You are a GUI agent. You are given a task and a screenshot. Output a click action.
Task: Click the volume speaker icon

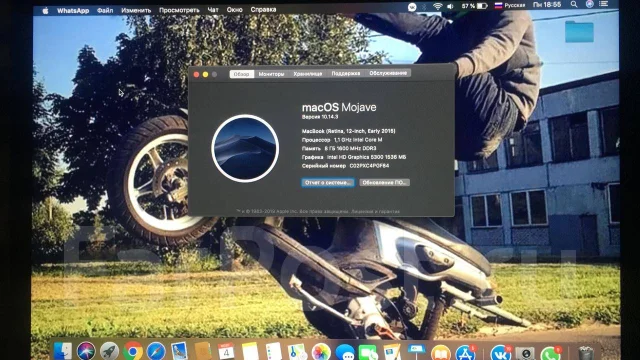tap(450, 6)
